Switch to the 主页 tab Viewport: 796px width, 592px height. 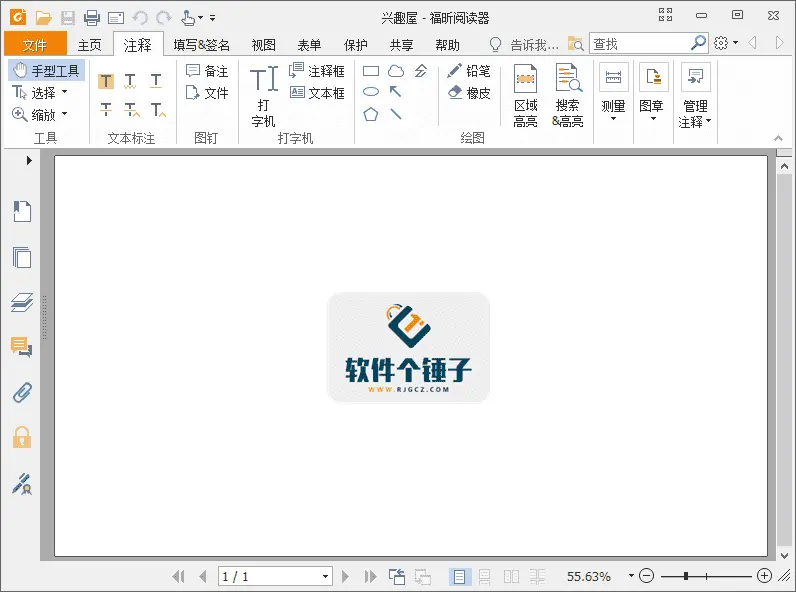[x=90, y=45]
